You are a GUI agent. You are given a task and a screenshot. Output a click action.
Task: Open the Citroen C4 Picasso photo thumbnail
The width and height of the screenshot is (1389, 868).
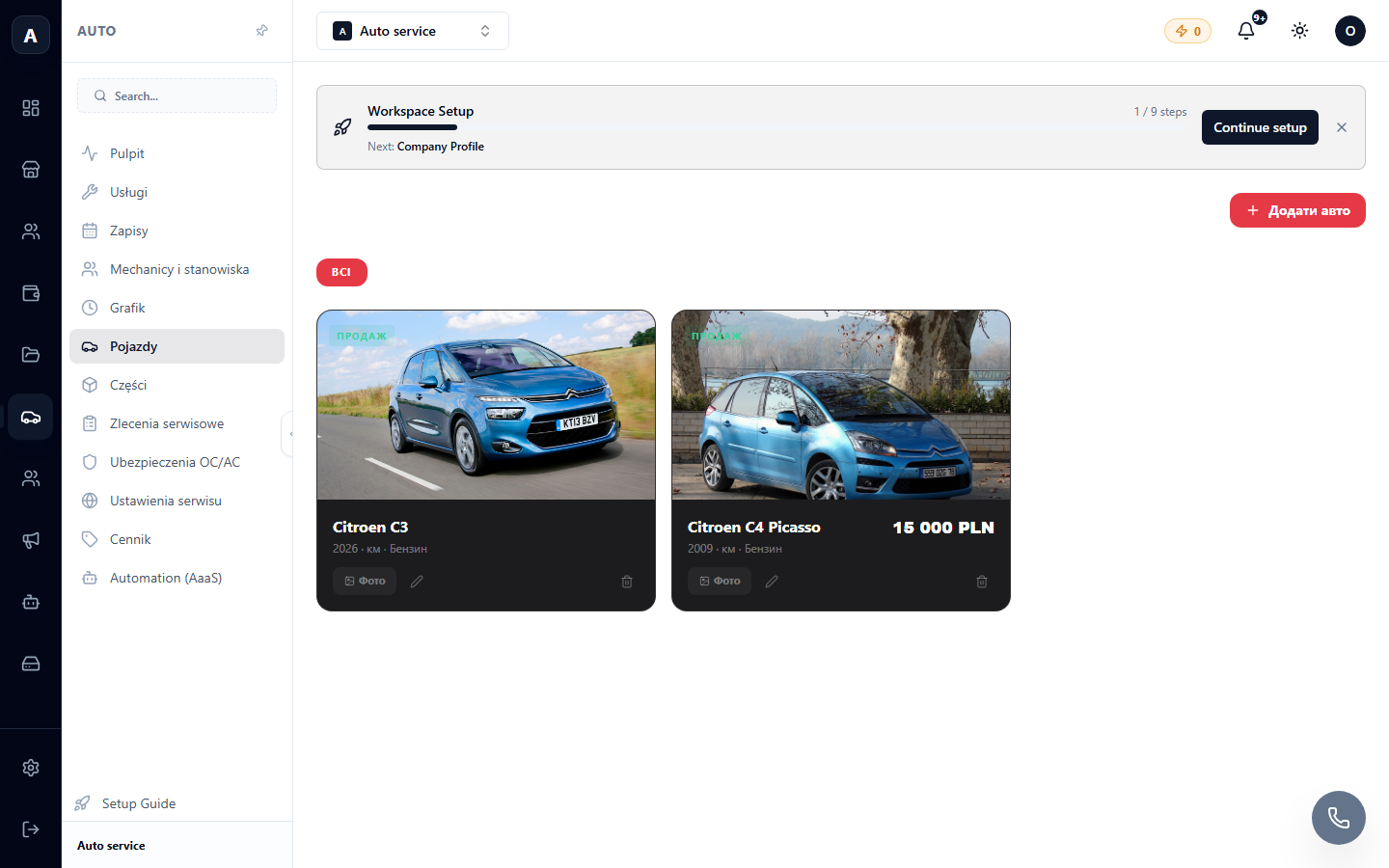click(x=841, y=405)
